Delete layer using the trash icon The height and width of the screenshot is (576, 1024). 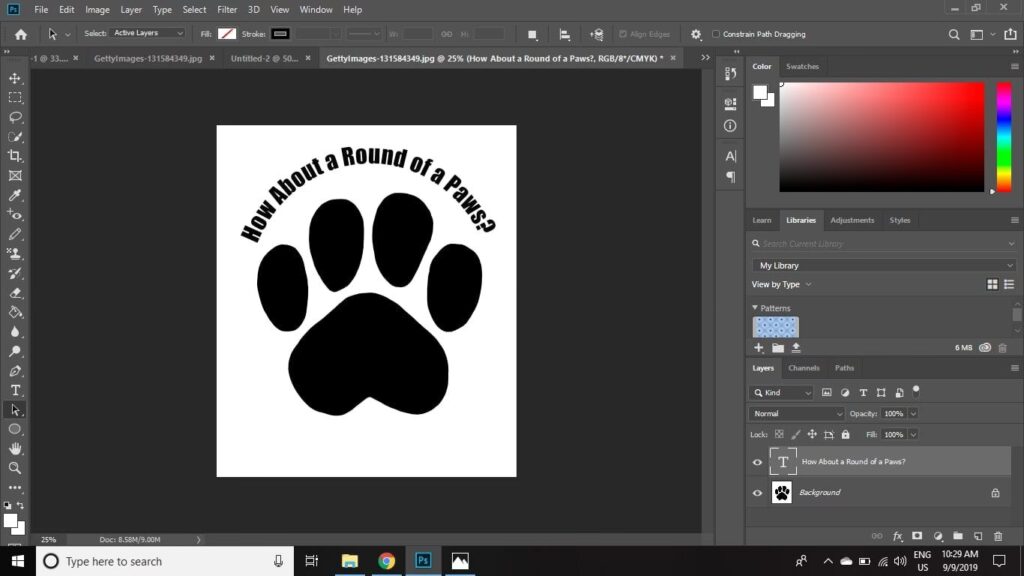(x=997, y=536)
